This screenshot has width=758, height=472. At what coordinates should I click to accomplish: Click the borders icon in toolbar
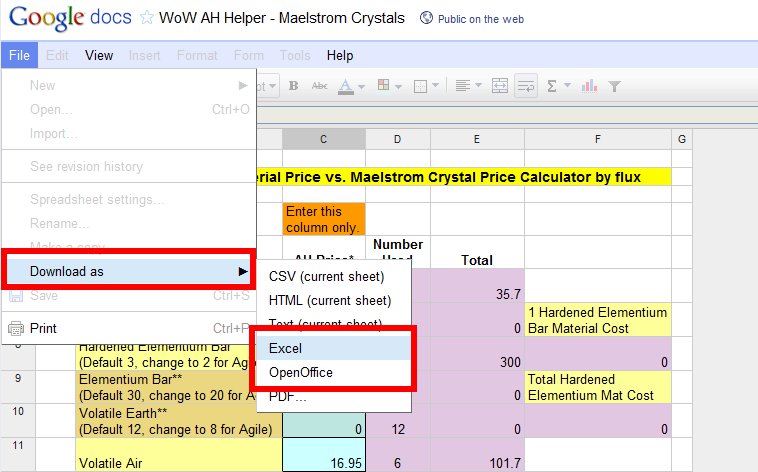tap(421, 86)
